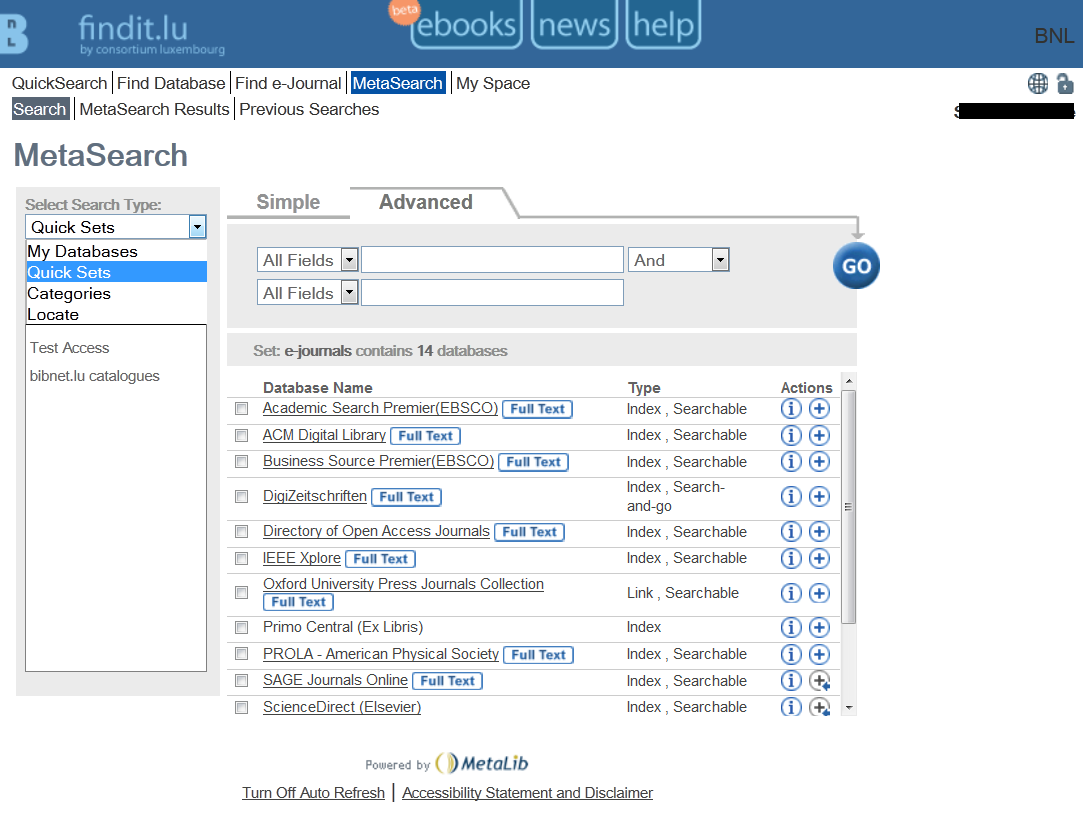The height and width of the screenshot is (814, 1083).
Task: Show info for SAGE Journals Online
Action: pyautogui.click(x=791, y=681)
